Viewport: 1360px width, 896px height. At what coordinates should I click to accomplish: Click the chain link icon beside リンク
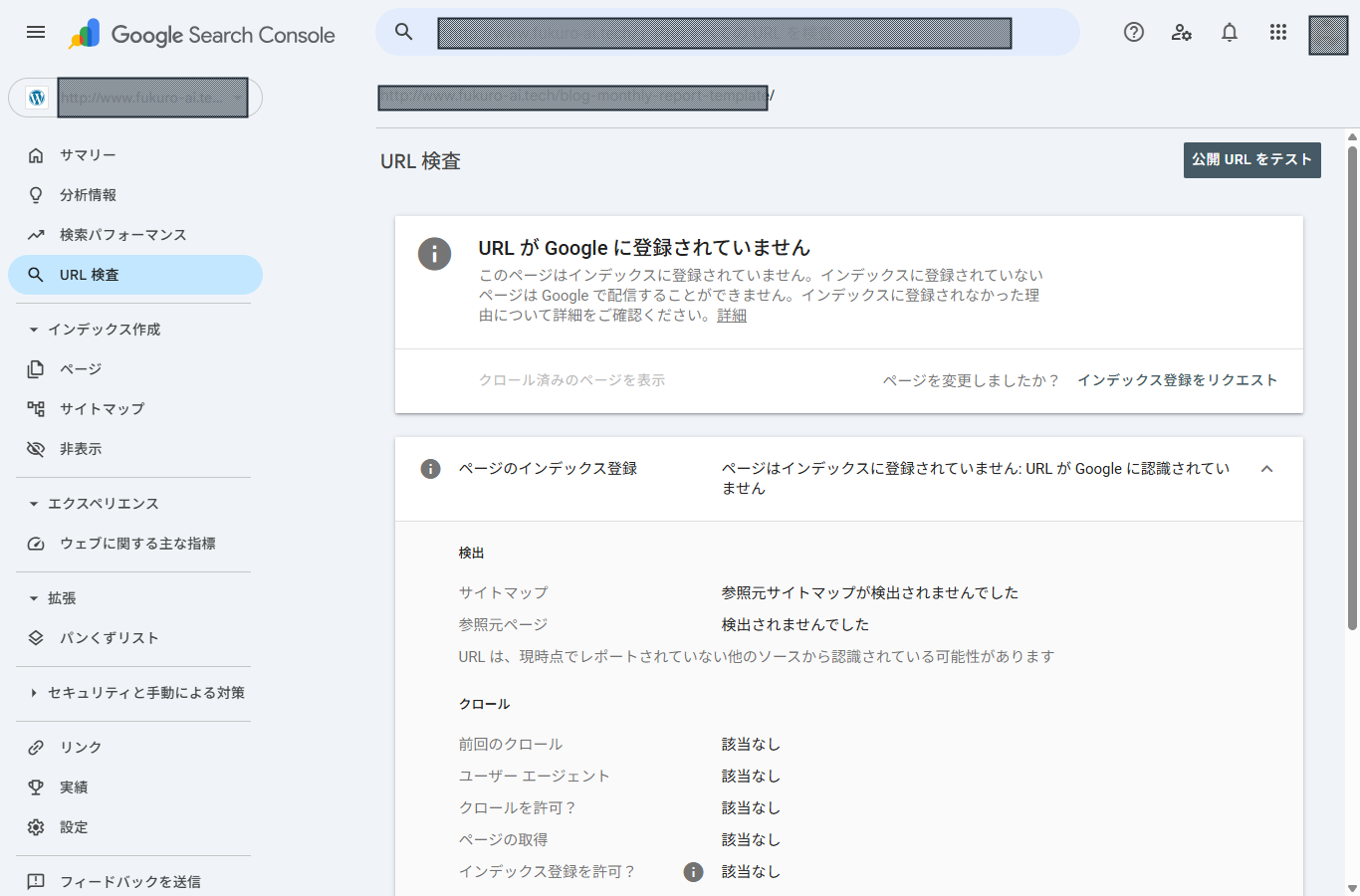coord(36,748)
